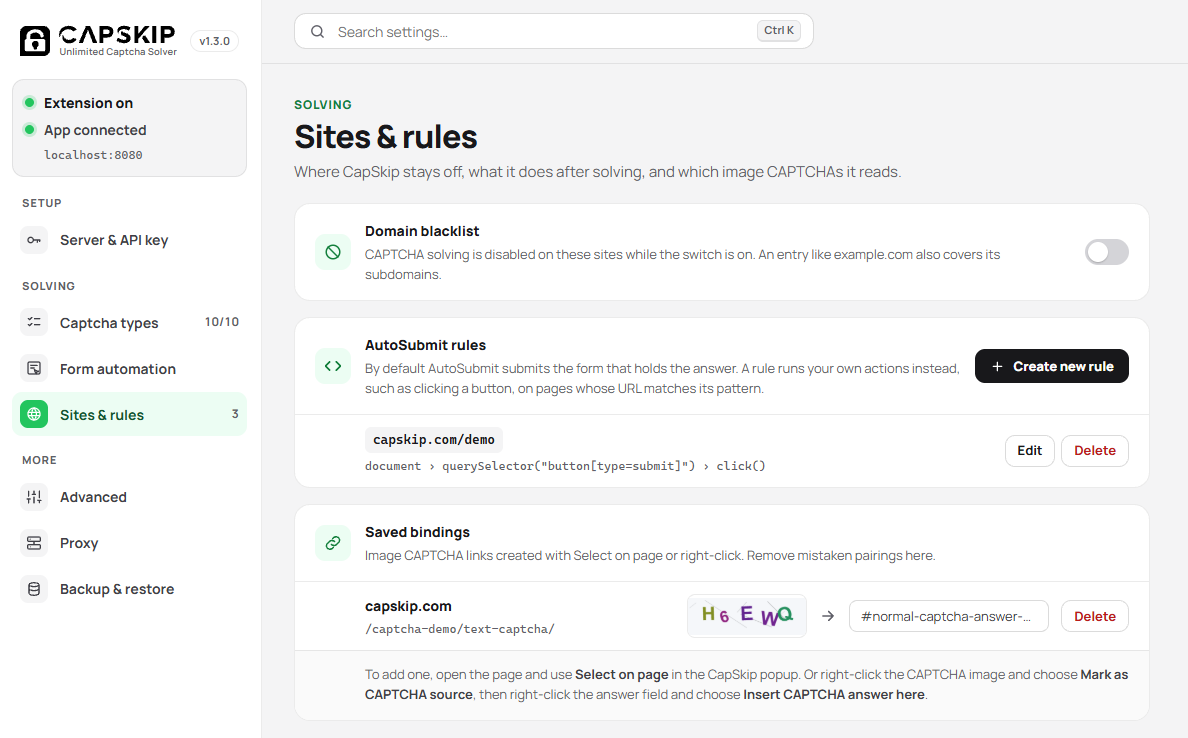
Task: Click the form icon beside Form automation
Action: pos(34,369)
